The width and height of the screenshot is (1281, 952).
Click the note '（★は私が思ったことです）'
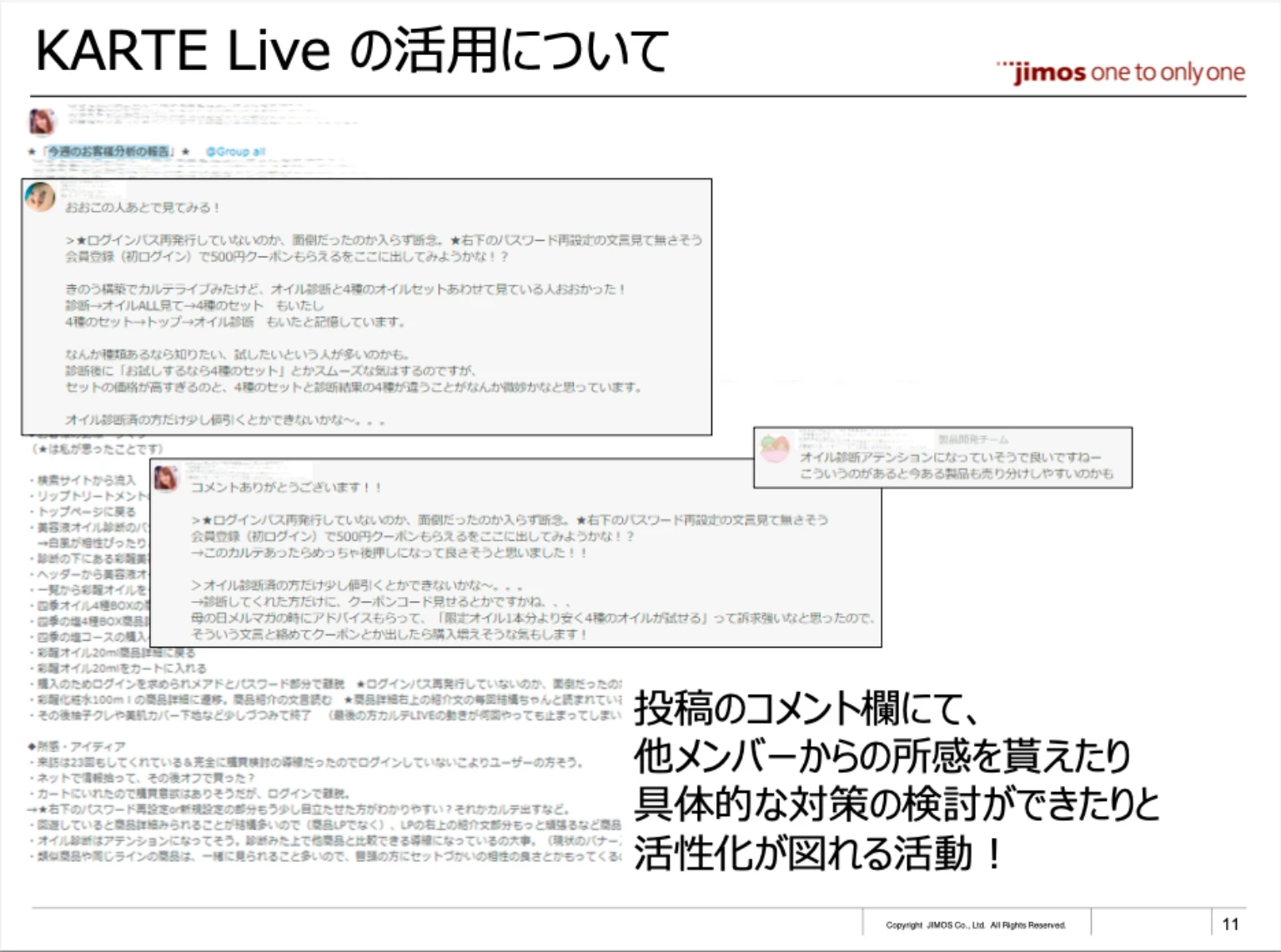[98, 448]
